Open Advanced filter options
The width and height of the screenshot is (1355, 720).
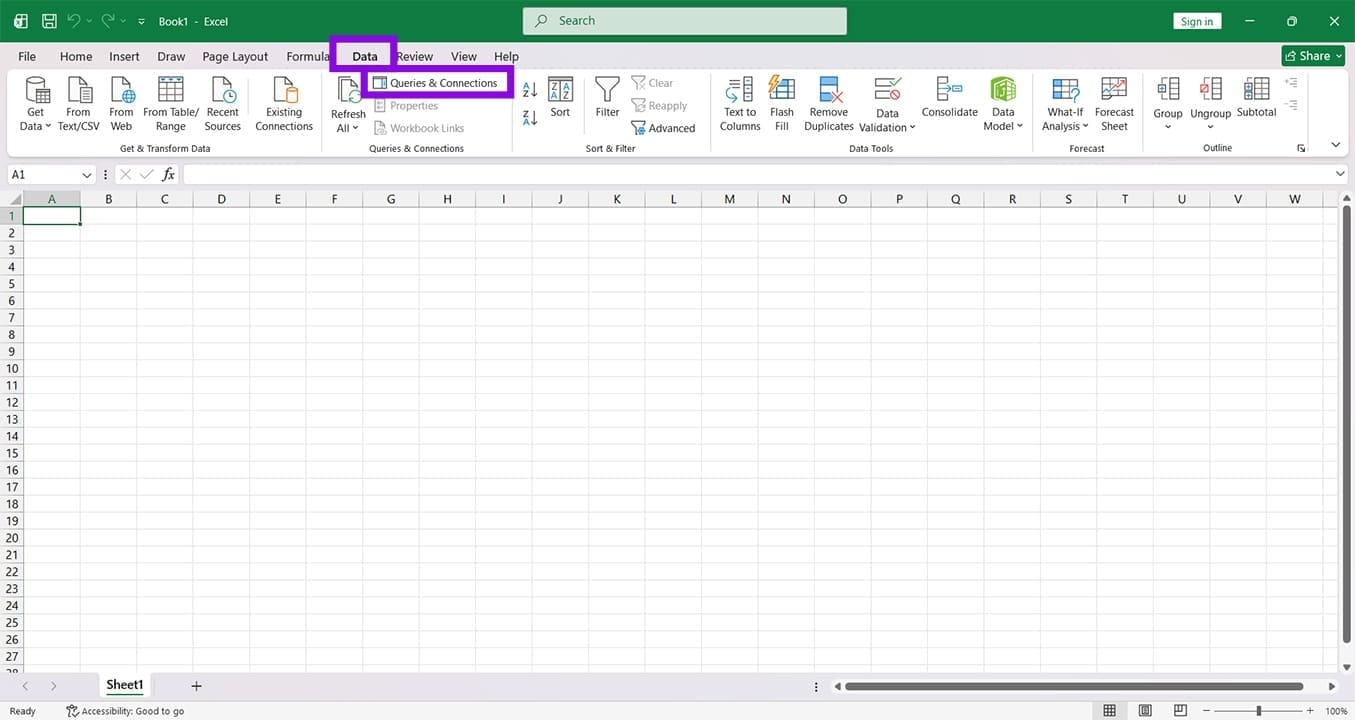(x=663, y=128)
